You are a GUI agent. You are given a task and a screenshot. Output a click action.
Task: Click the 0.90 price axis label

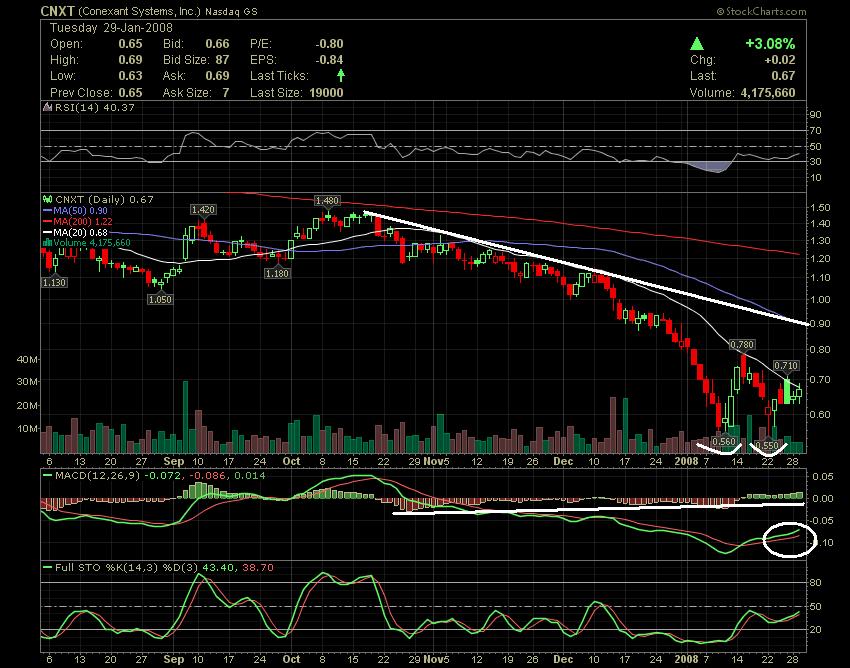tap(819, 324)
